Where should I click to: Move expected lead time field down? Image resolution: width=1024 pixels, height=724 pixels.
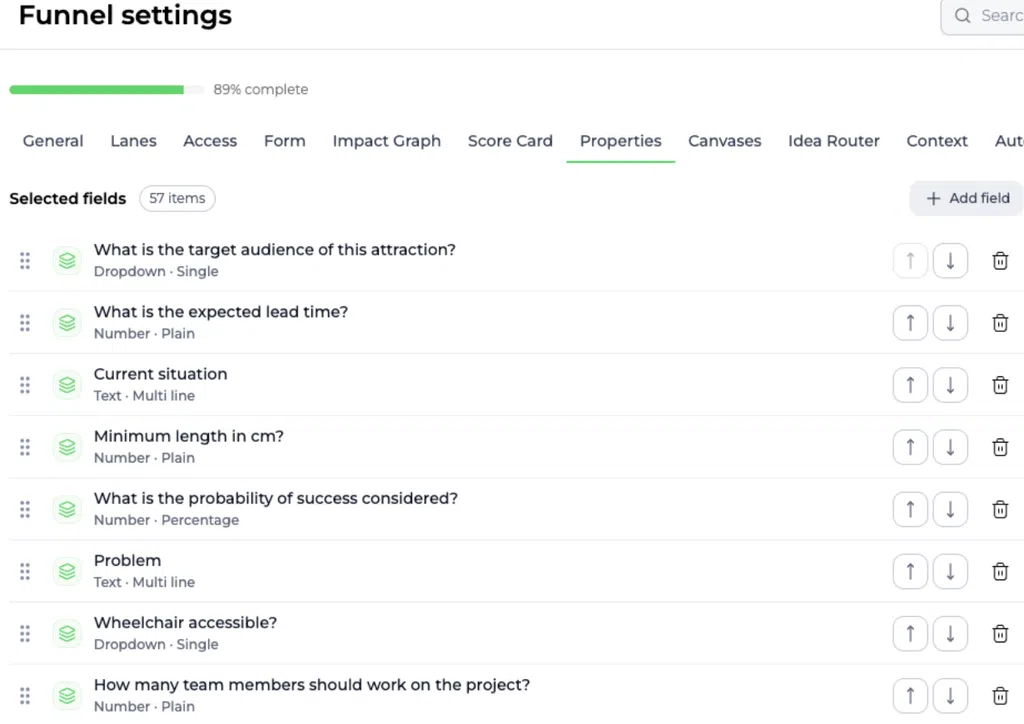click(950, 323)
